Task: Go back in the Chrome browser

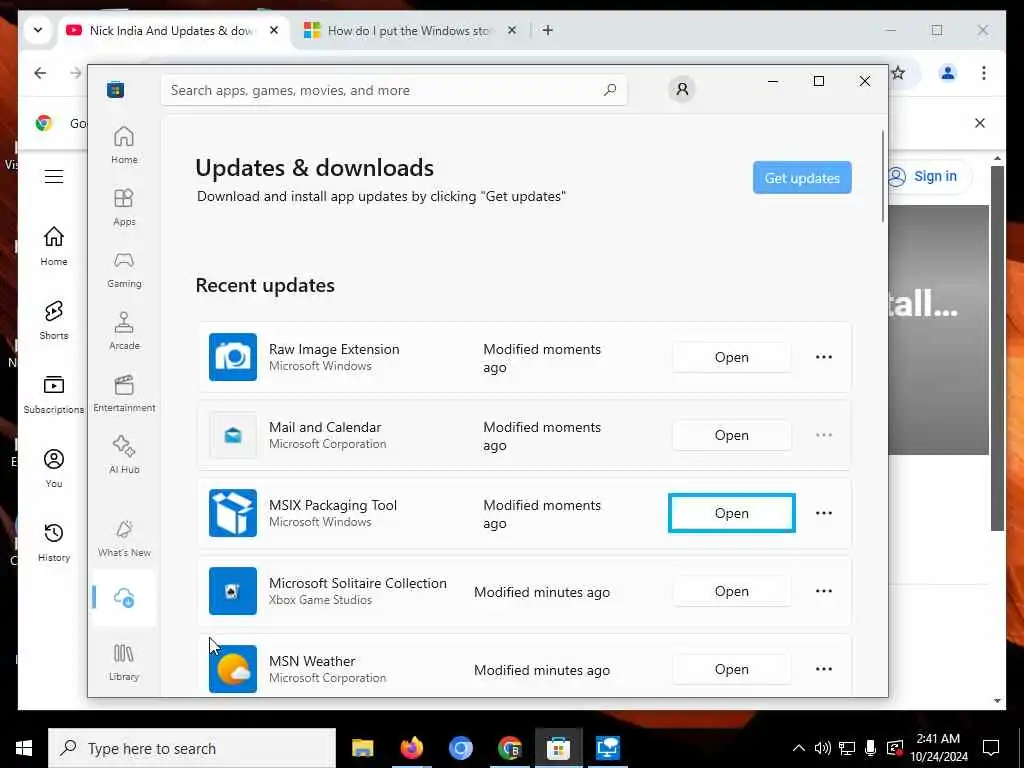Action: click(x=40, y=72)
